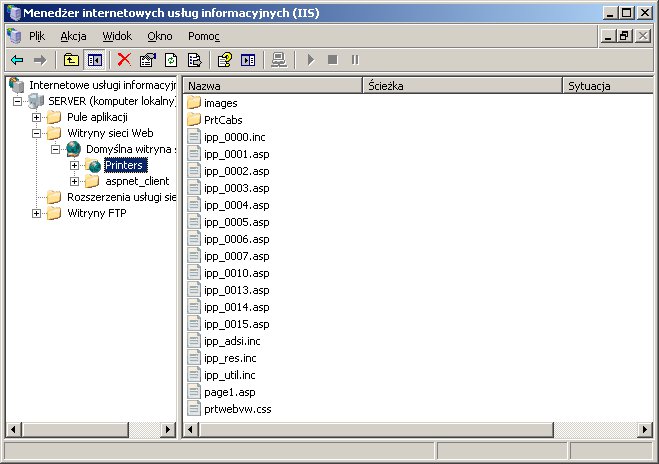The height and width of the screenshot is (464, 659).
Task: Click the page1.asp file icon
Action: click(194, 392)
